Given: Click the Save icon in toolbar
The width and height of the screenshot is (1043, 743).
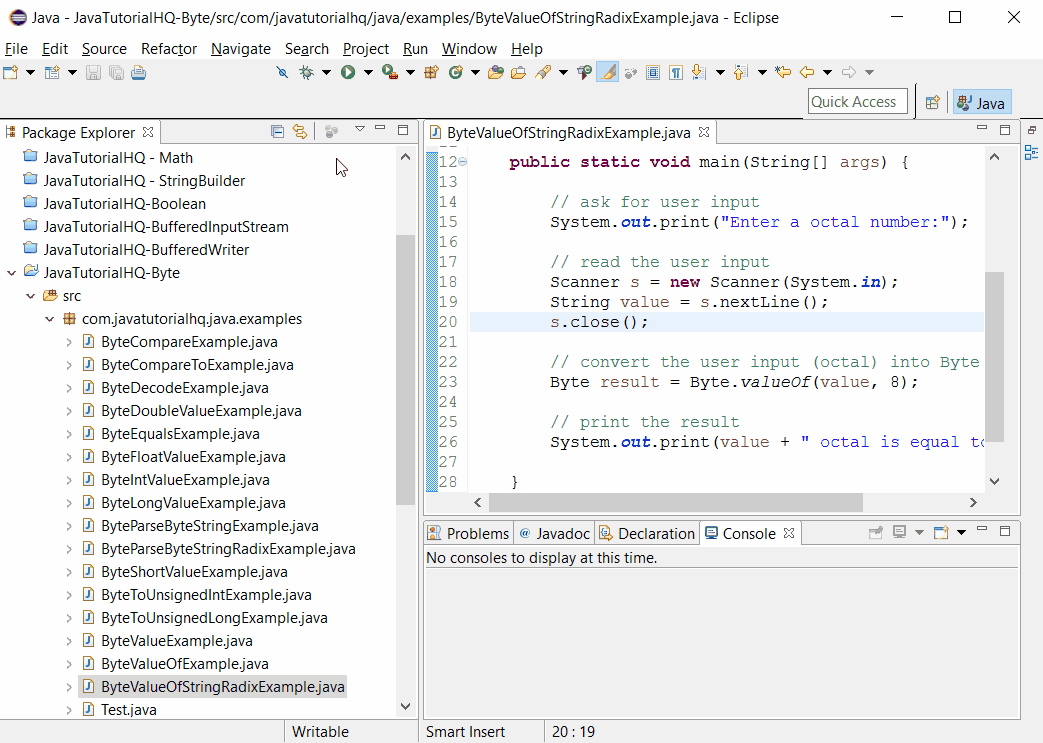Looking at the screenshot, I should coord(95,72).
